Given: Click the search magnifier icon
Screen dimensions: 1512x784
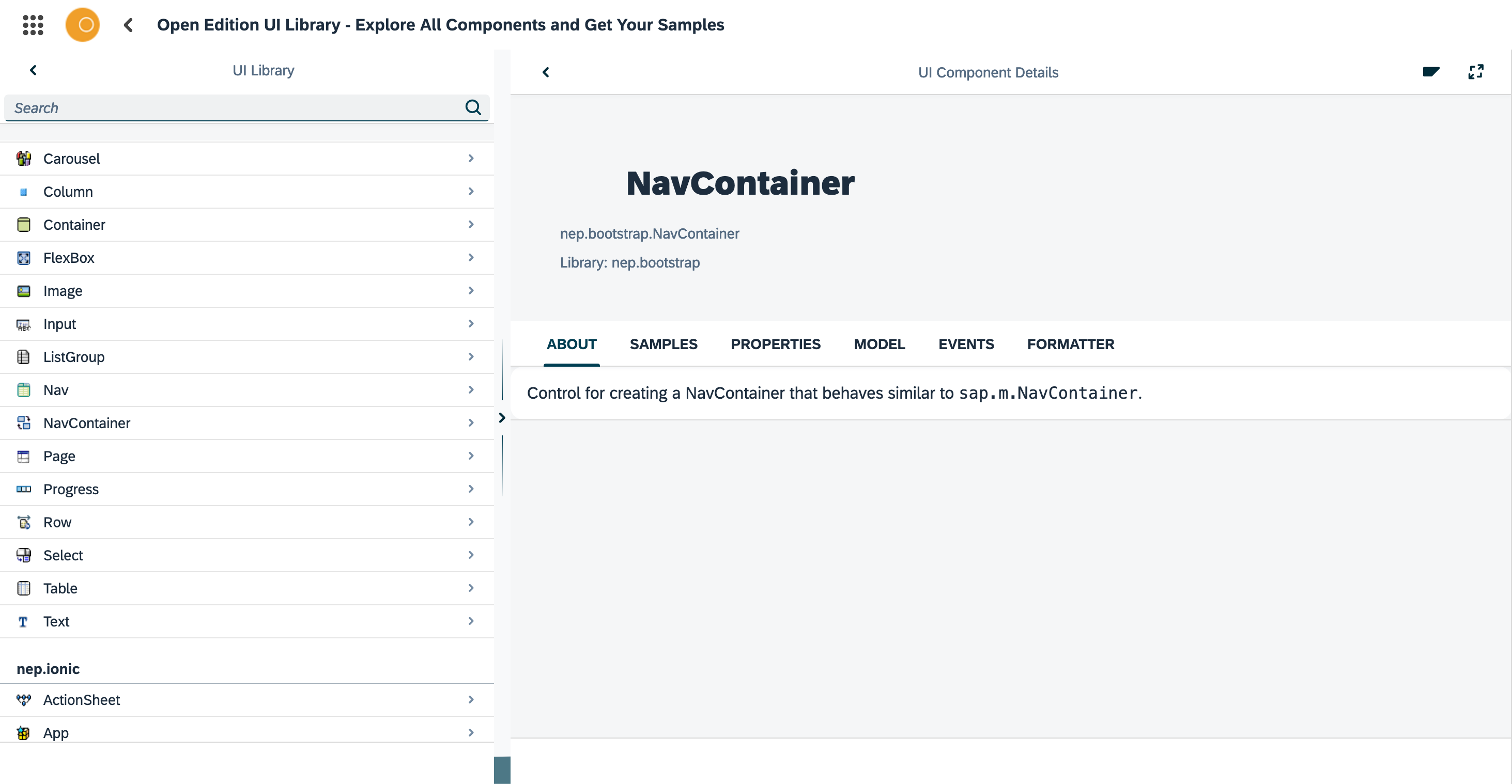Looking at the screenshot, I should tap(473, 107).
